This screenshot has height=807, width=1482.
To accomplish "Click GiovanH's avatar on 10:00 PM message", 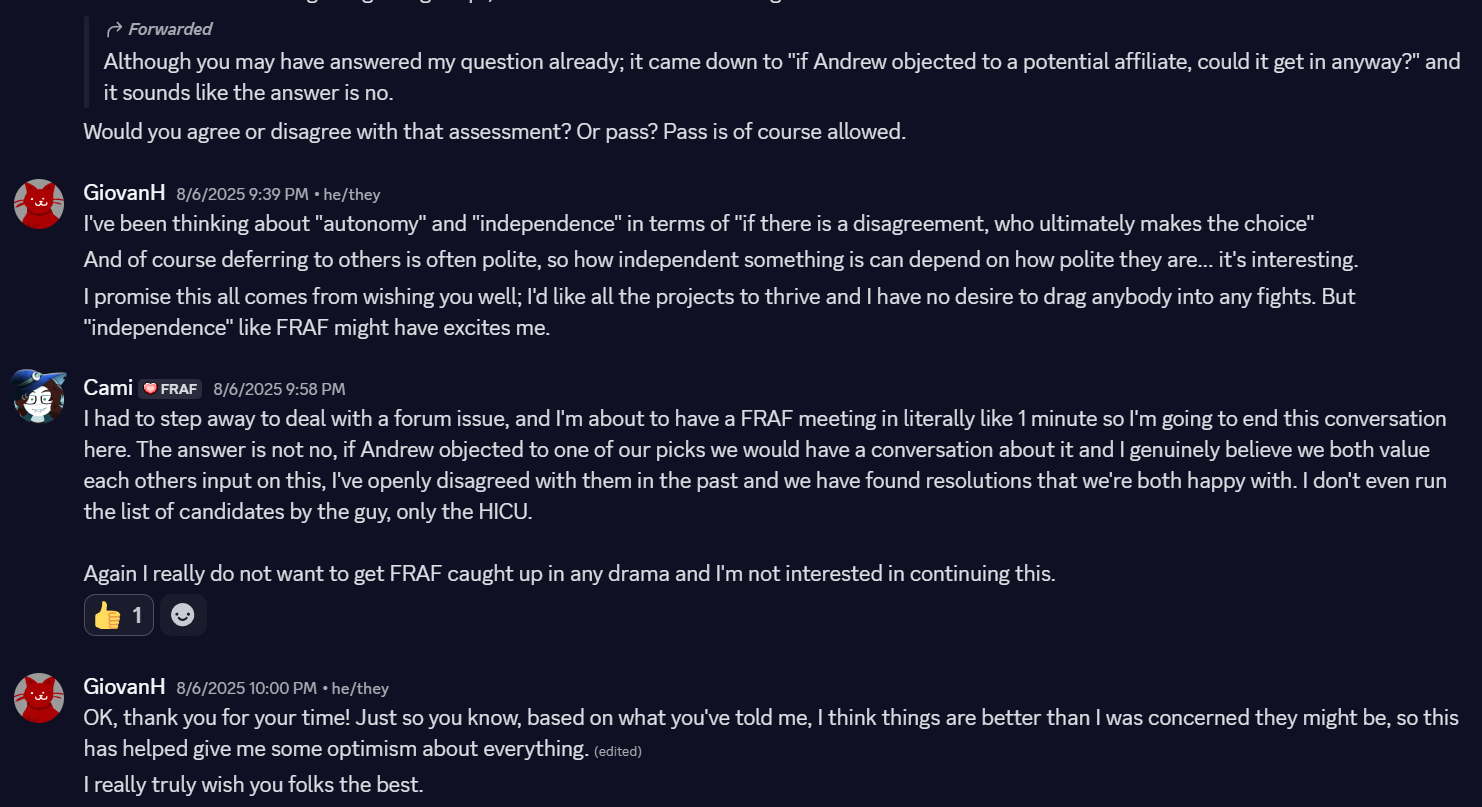I will [x=39, y=698].
